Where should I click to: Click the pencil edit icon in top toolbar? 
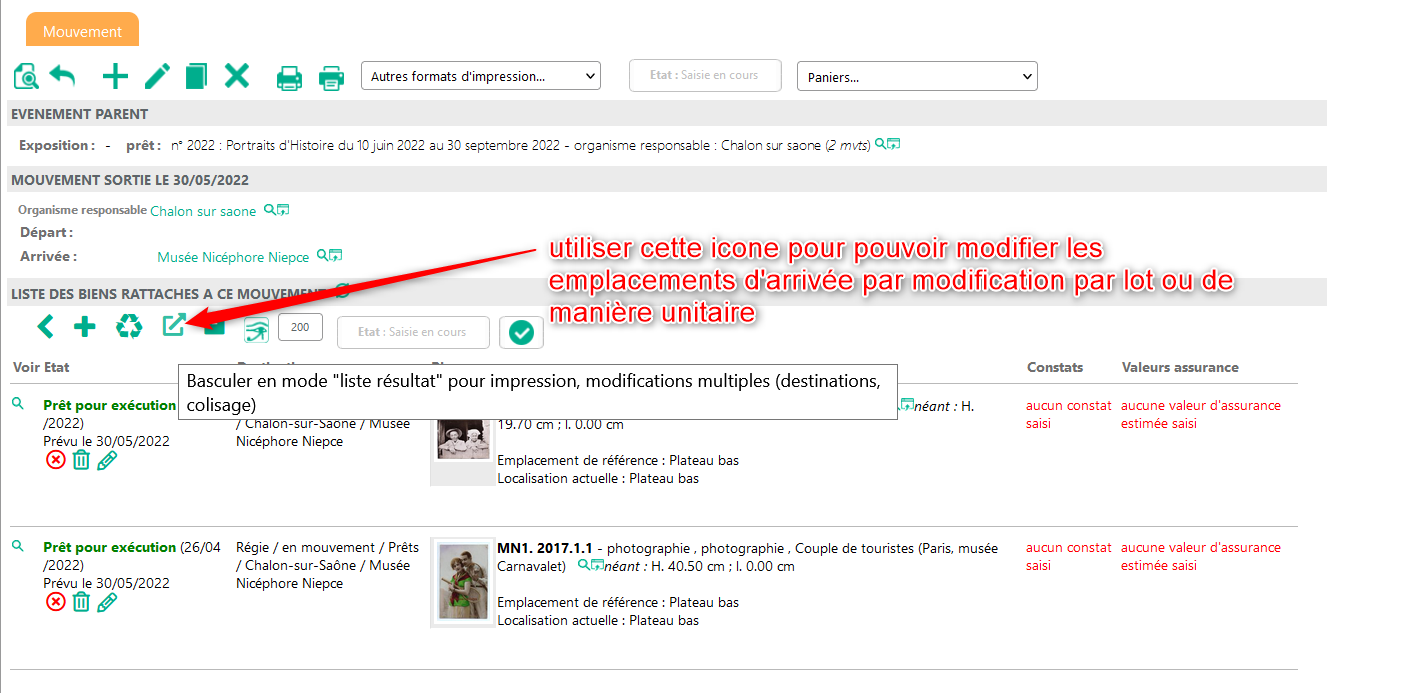click(157, 77)
